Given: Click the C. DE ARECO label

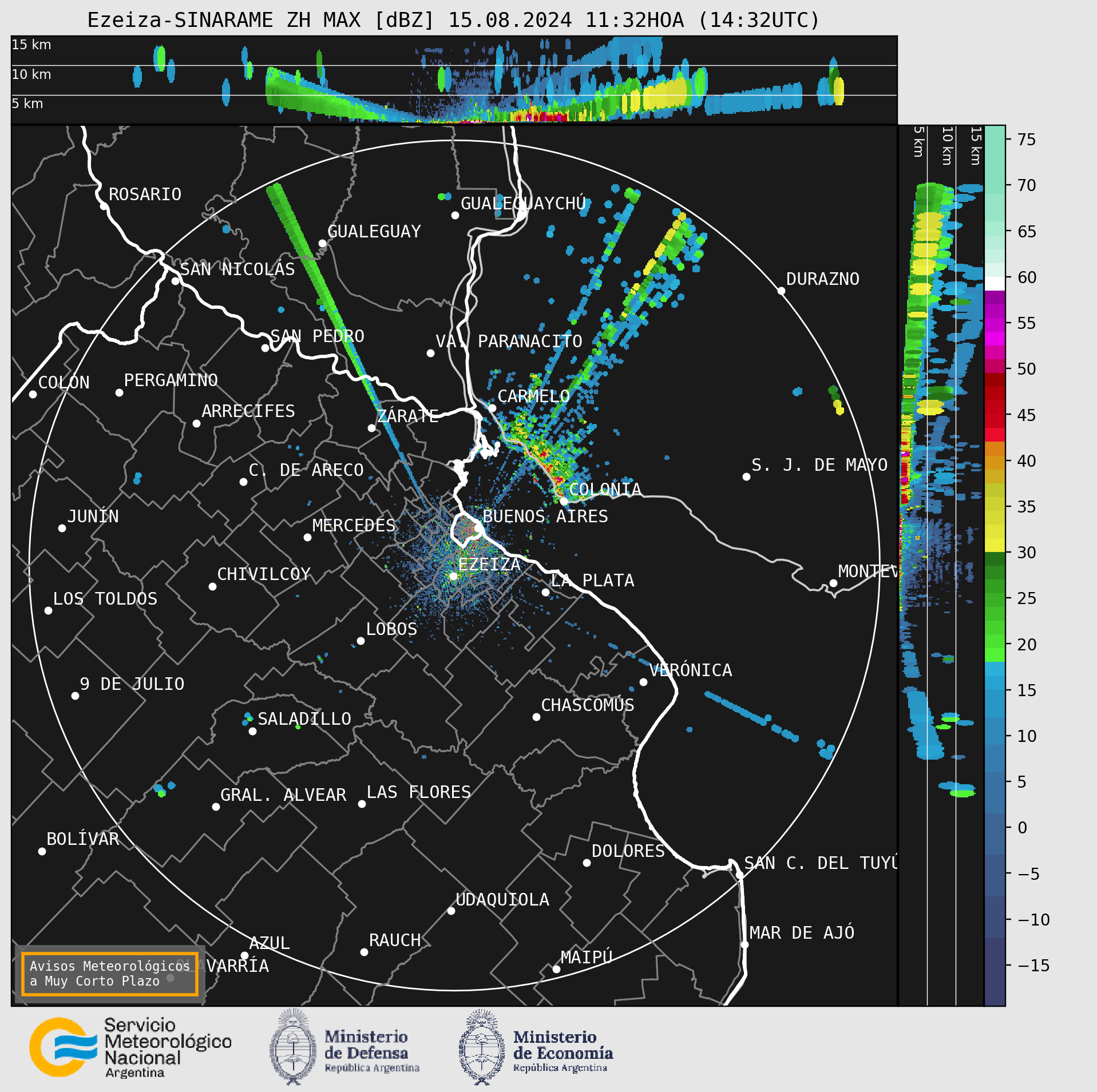Looking at the screenshot, I should coord(306,470).
